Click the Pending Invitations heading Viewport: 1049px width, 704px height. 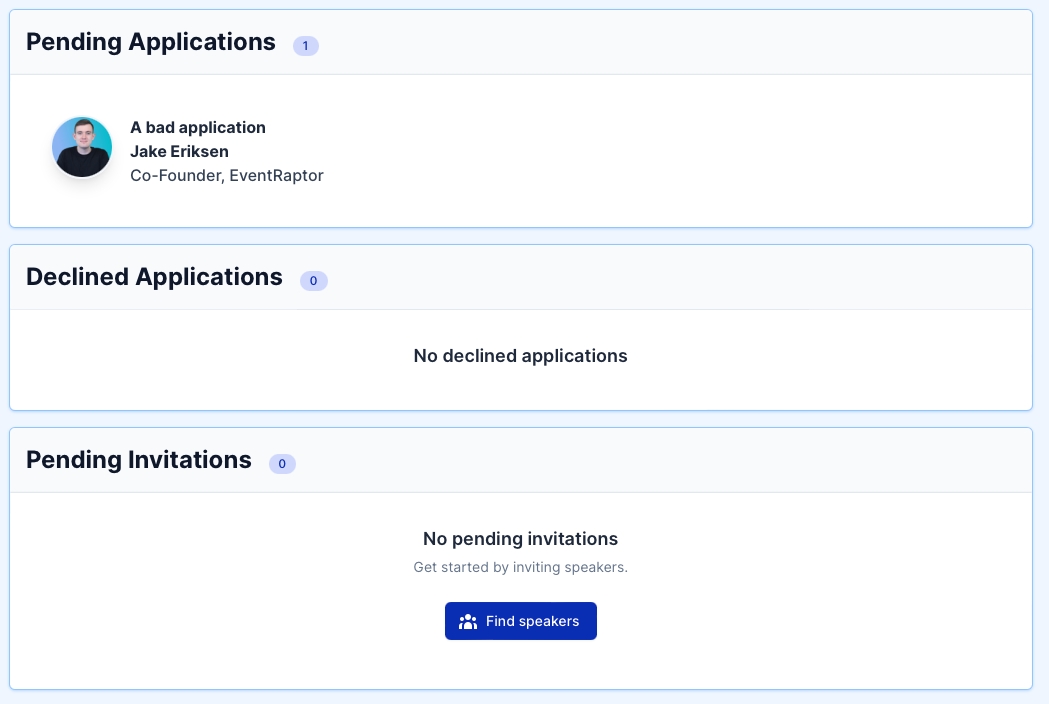coord(138,460)
